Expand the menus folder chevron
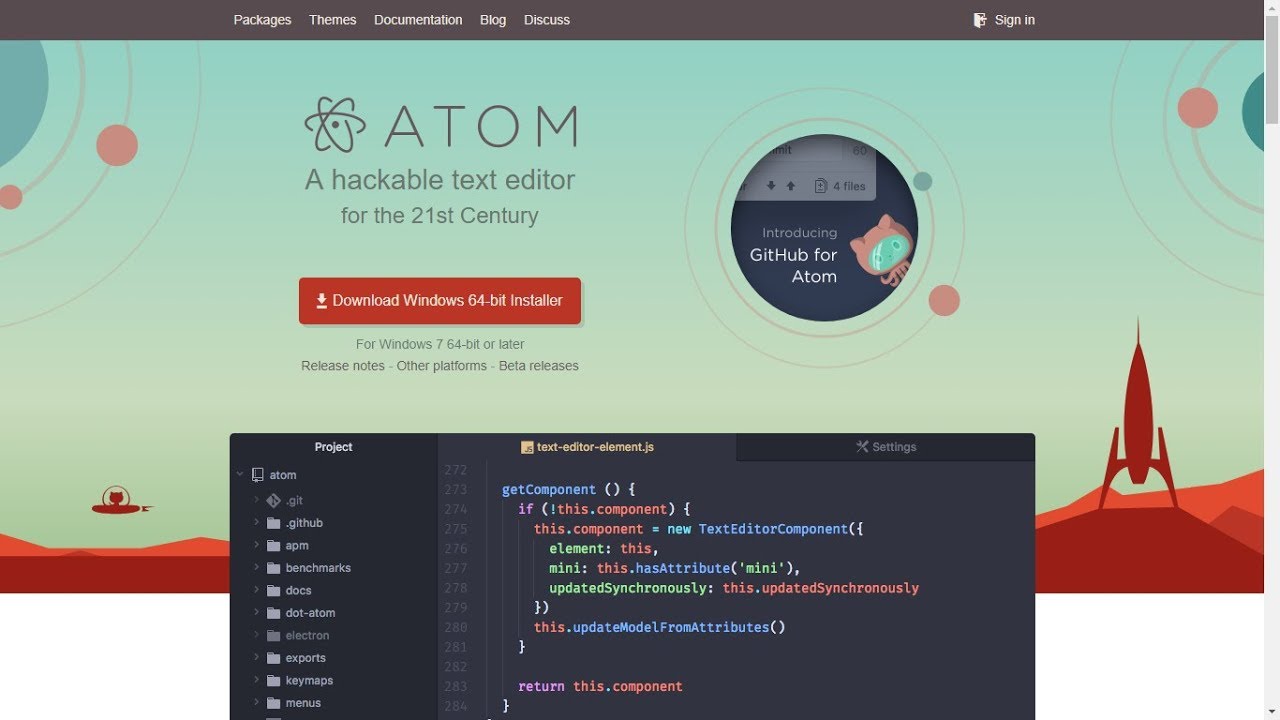This screenshot has width=1280, height=720. coord(256,703)
